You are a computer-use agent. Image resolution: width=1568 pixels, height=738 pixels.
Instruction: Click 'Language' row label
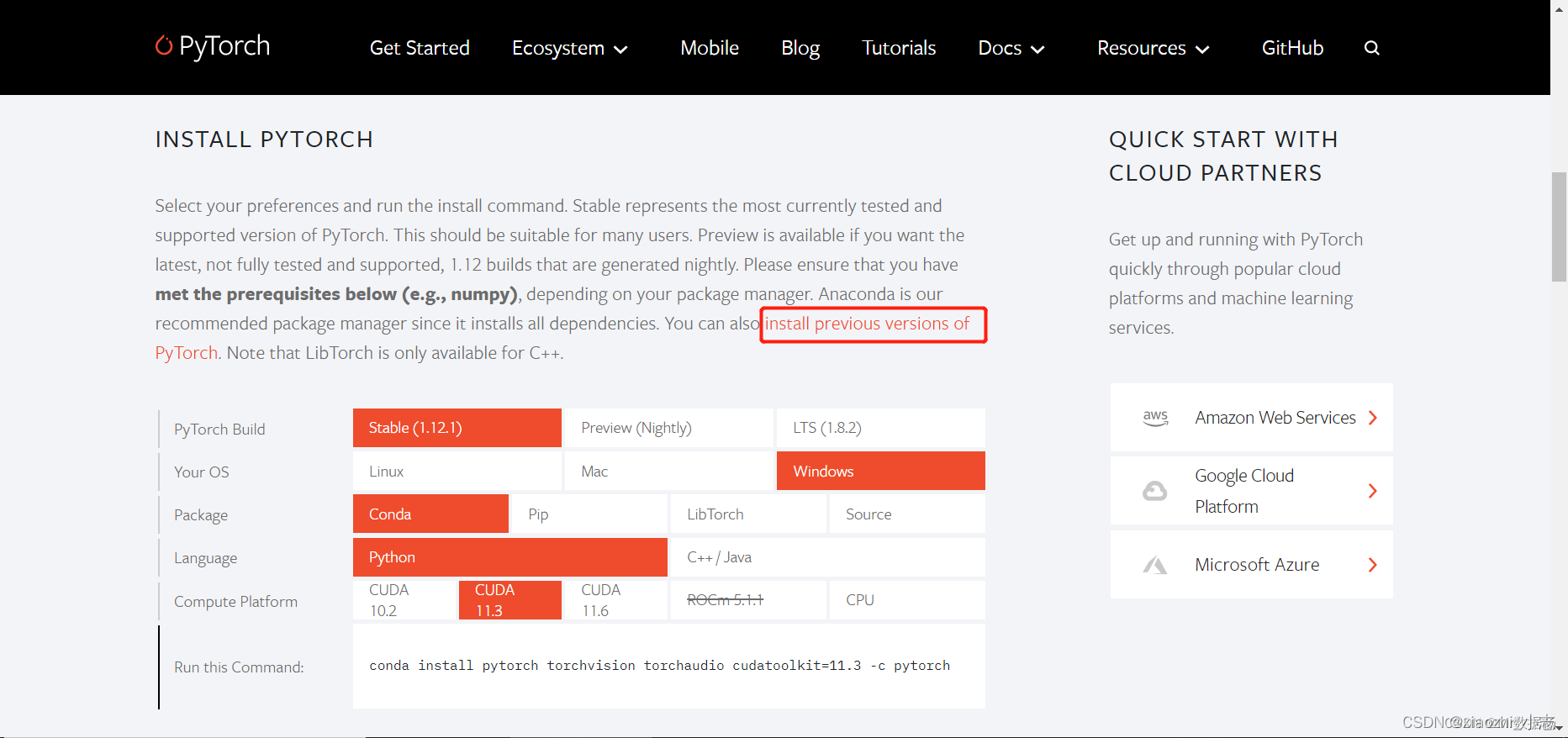(x=205, y=558)
